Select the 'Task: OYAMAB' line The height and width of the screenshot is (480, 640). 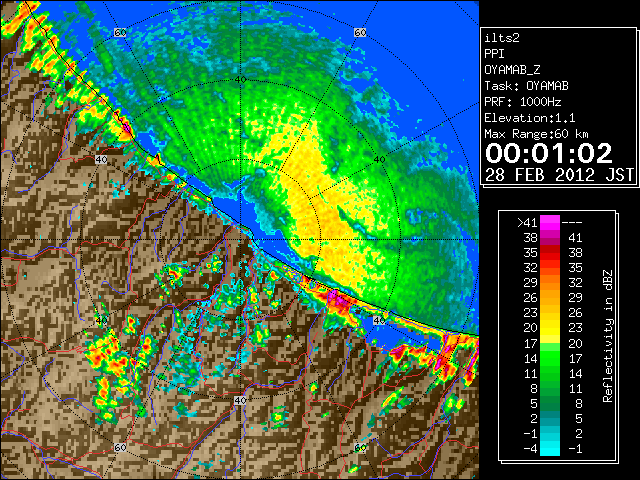coord(526,86)
